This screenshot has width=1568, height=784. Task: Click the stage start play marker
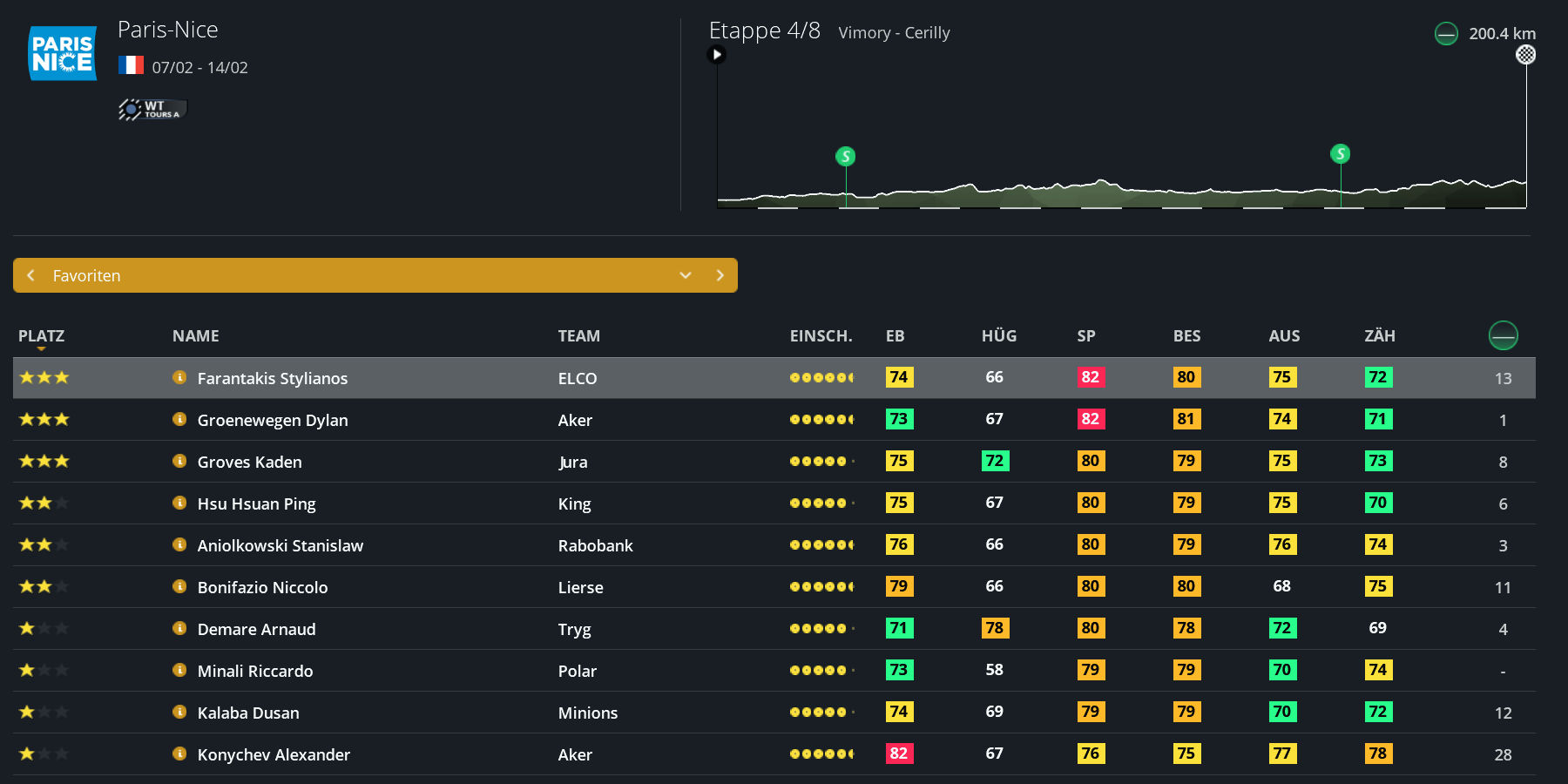pyautogui.click(x=716, y=55)
